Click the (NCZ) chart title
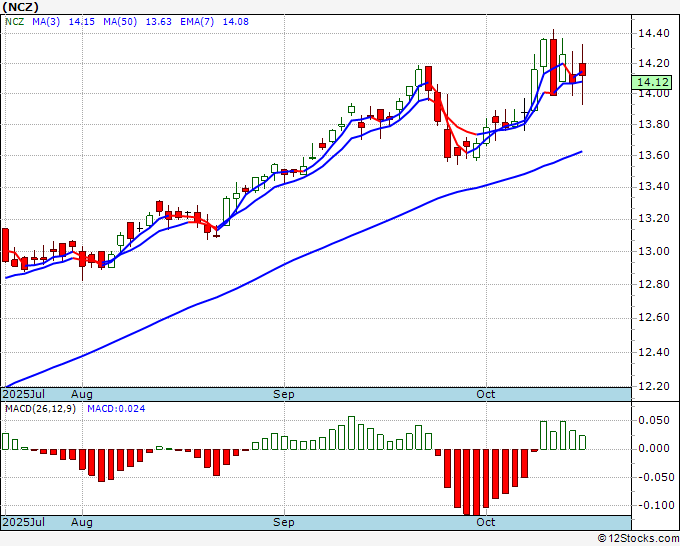This screenshot has height=546, width=680. coord(21,7)
